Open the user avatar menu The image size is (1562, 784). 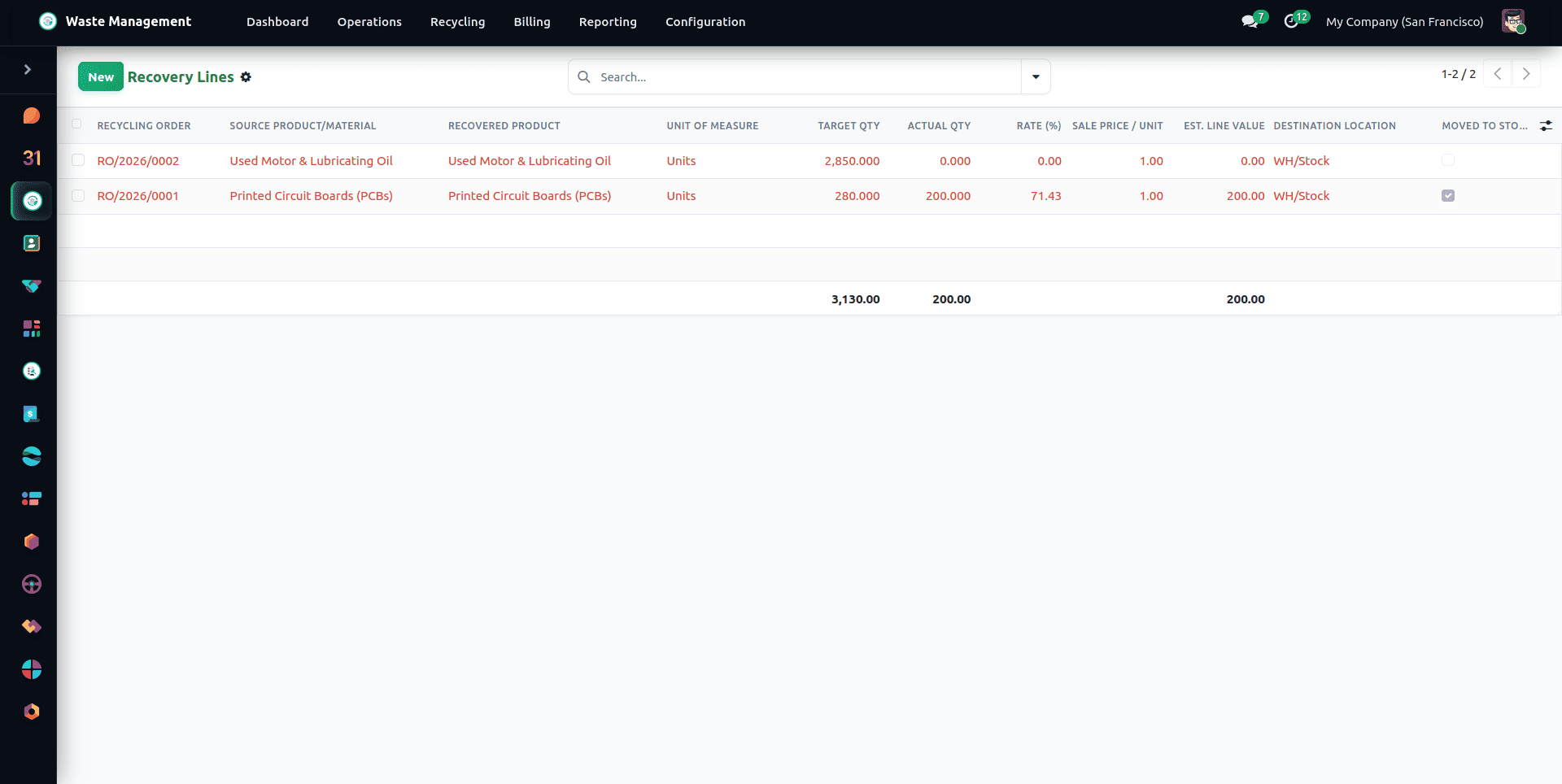point(1513,21)
